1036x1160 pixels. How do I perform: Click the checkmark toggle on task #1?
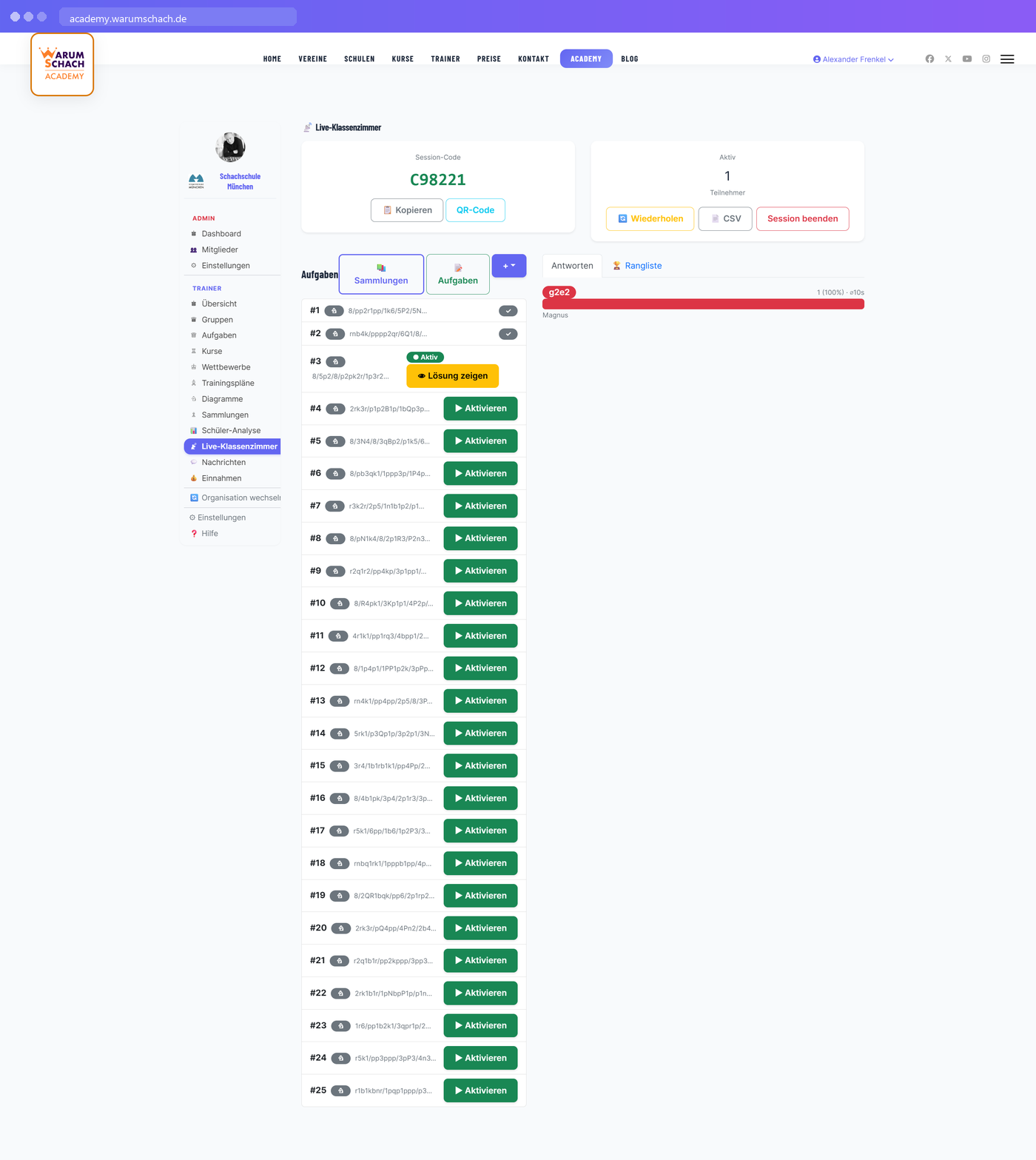(508, 311)
